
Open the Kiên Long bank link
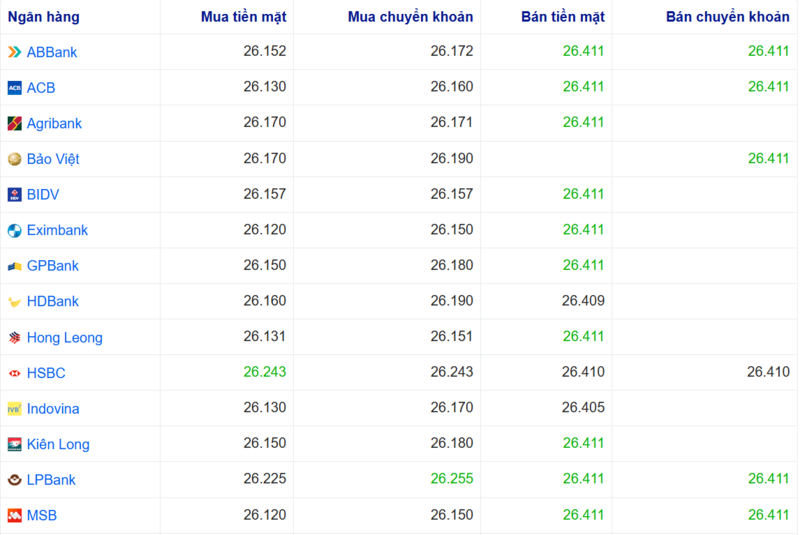click(58, 445)
